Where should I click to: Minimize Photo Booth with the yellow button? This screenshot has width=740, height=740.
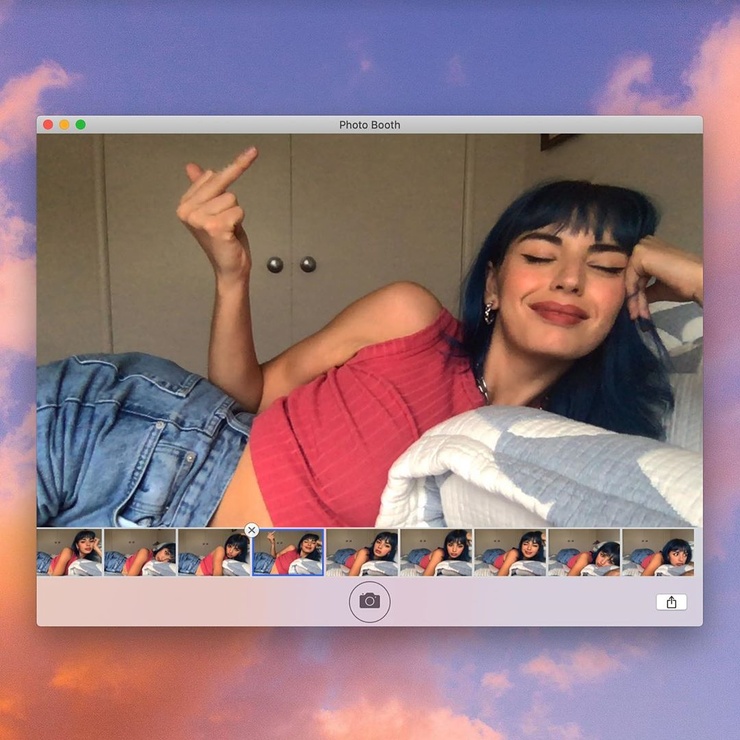coord(65,125)
